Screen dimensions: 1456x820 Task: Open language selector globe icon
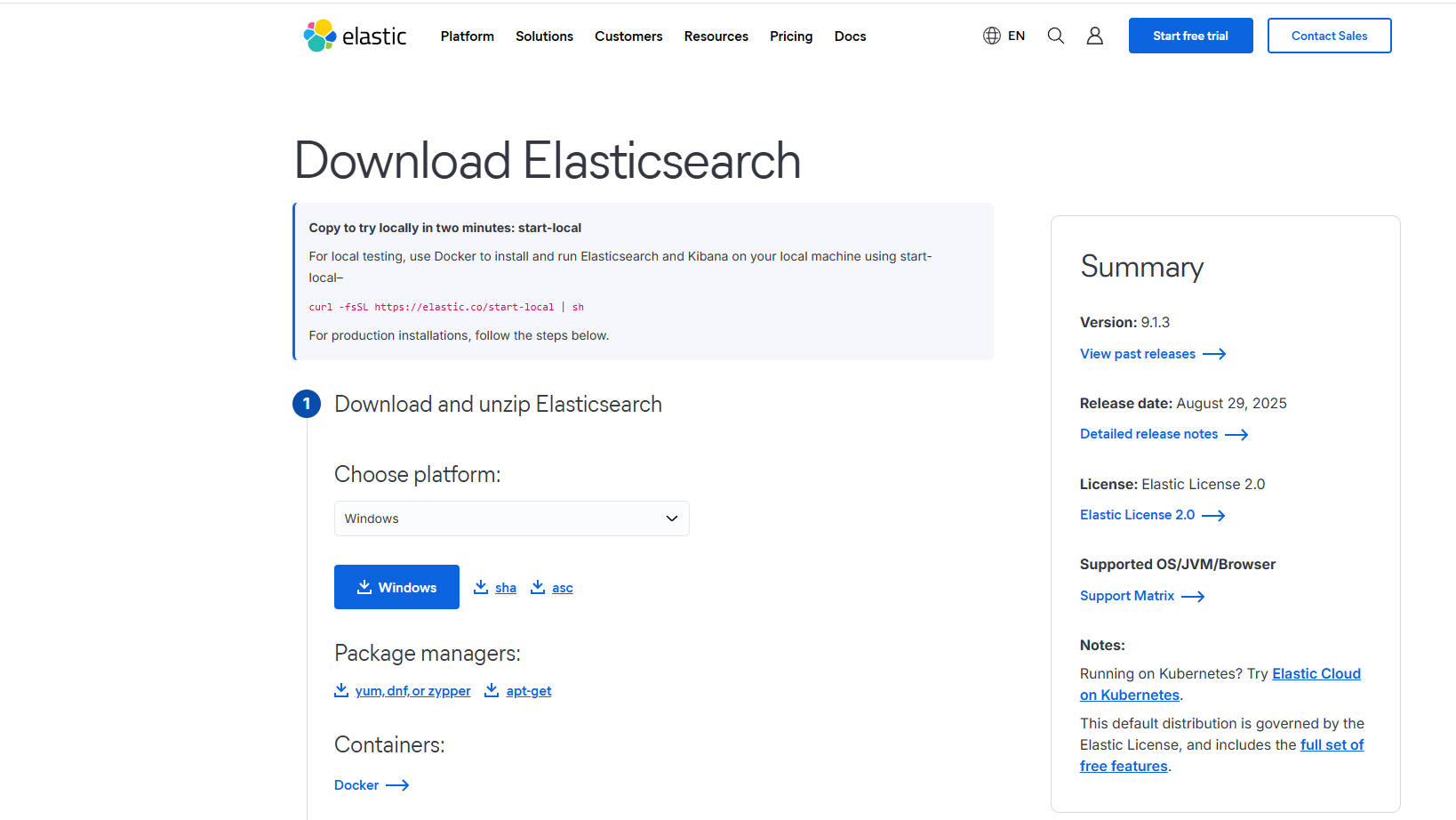[x=992, y=36]
